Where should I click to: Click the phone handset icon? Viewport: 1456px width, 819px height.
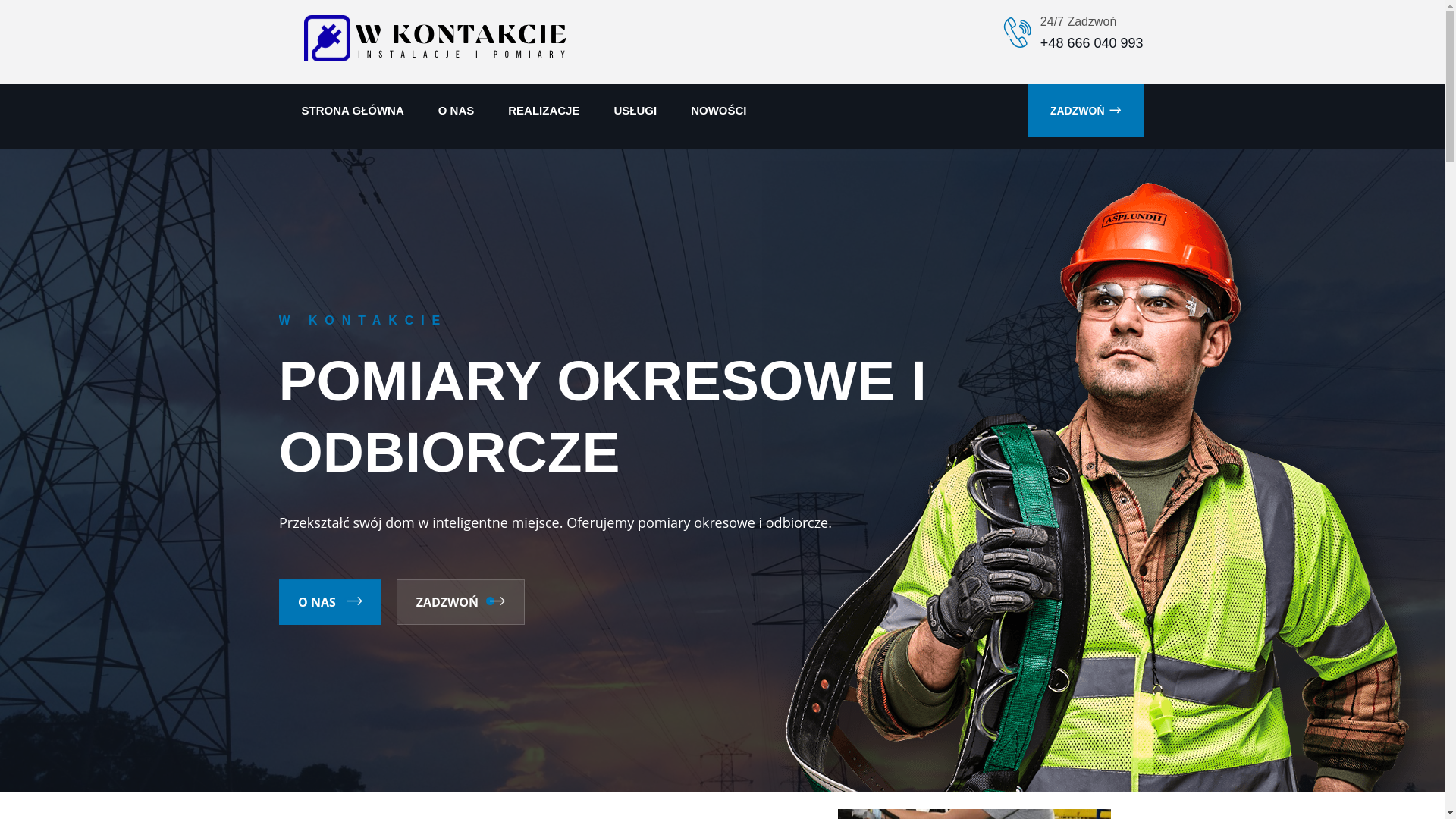click(x=1017, y=33)
